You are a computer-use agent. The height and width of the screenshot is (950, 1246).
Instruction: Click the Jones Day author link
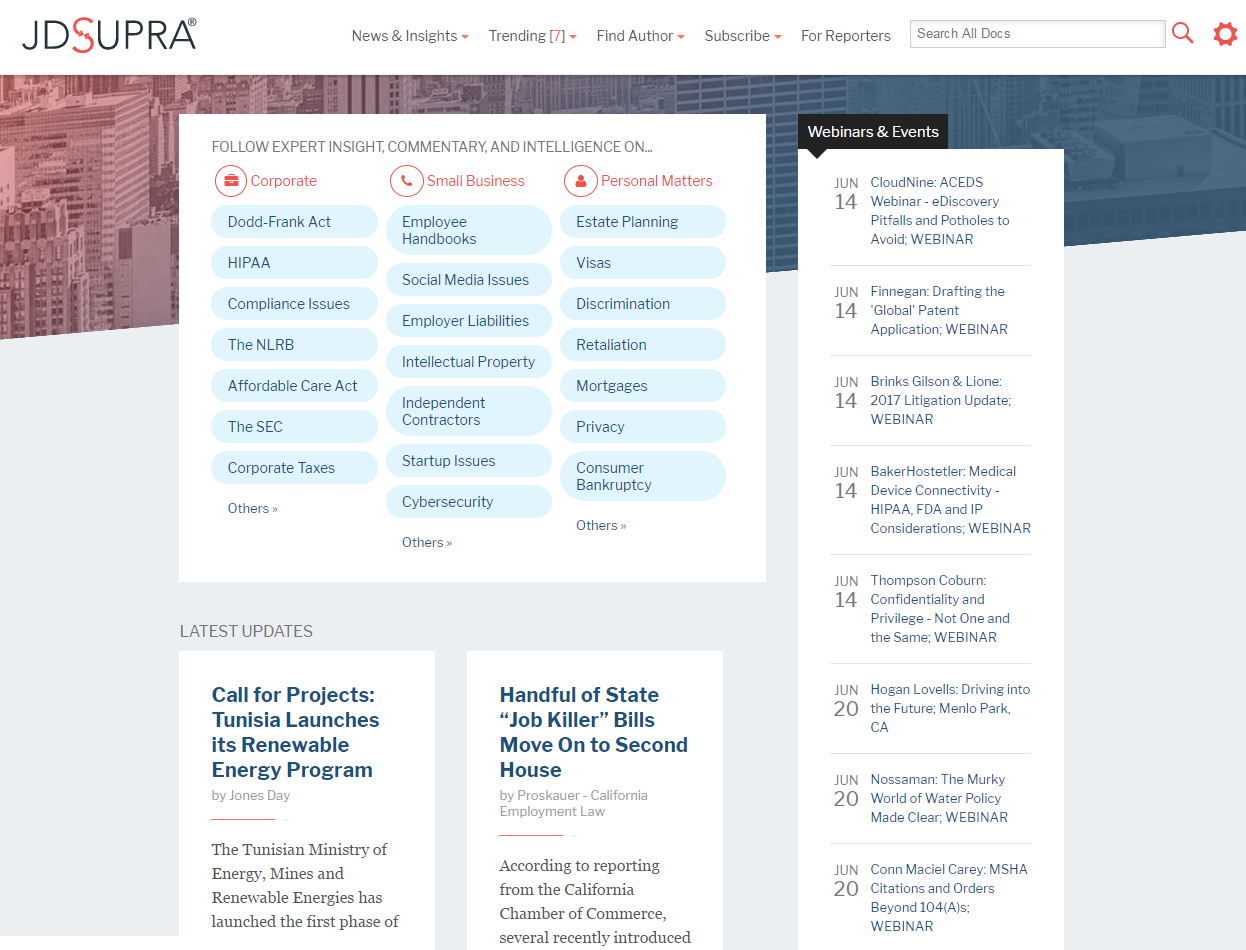[x=259, y=795]
